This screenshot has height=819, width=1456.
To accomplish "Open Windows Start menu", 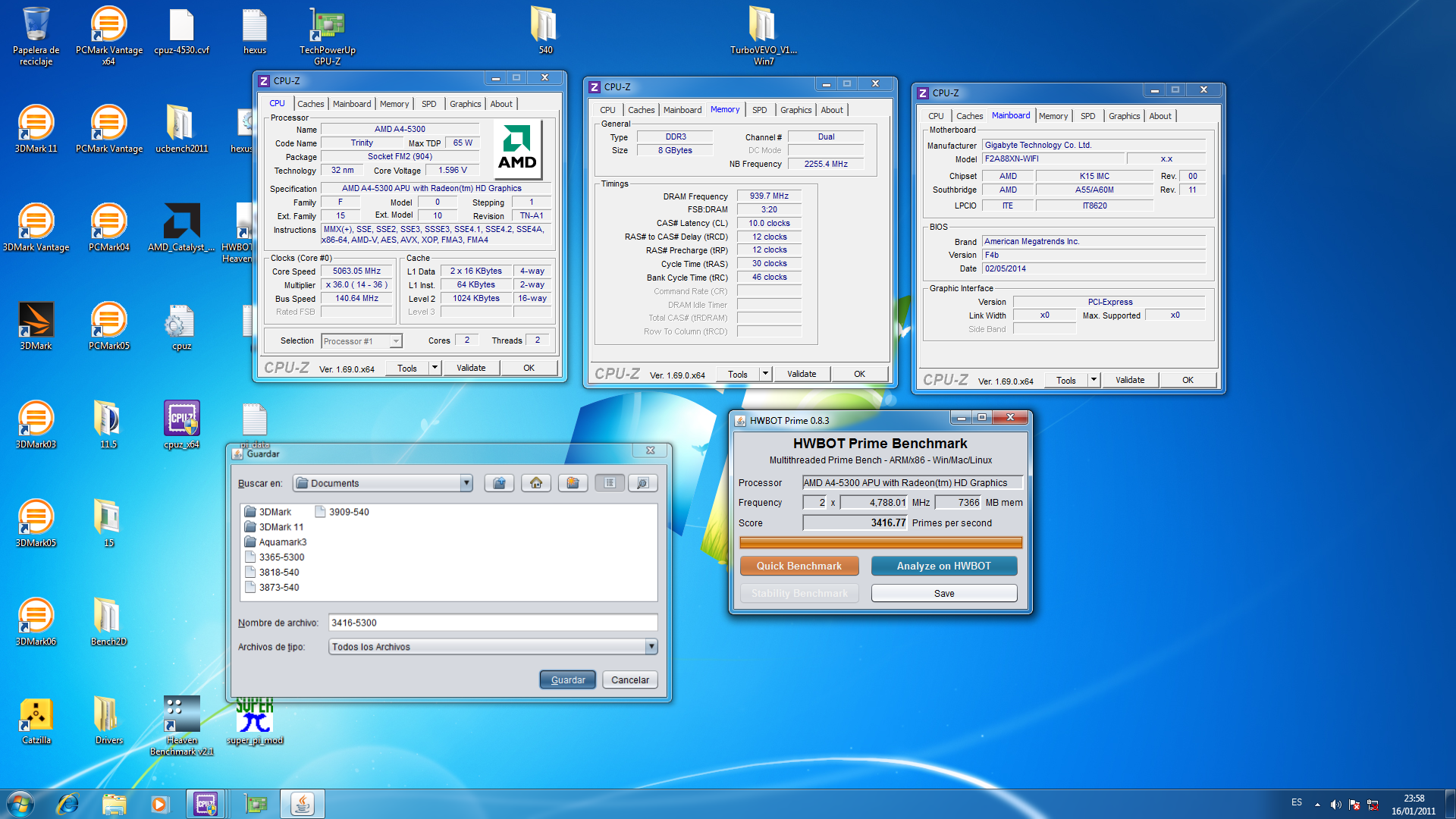I will click(x=20, y=804).
